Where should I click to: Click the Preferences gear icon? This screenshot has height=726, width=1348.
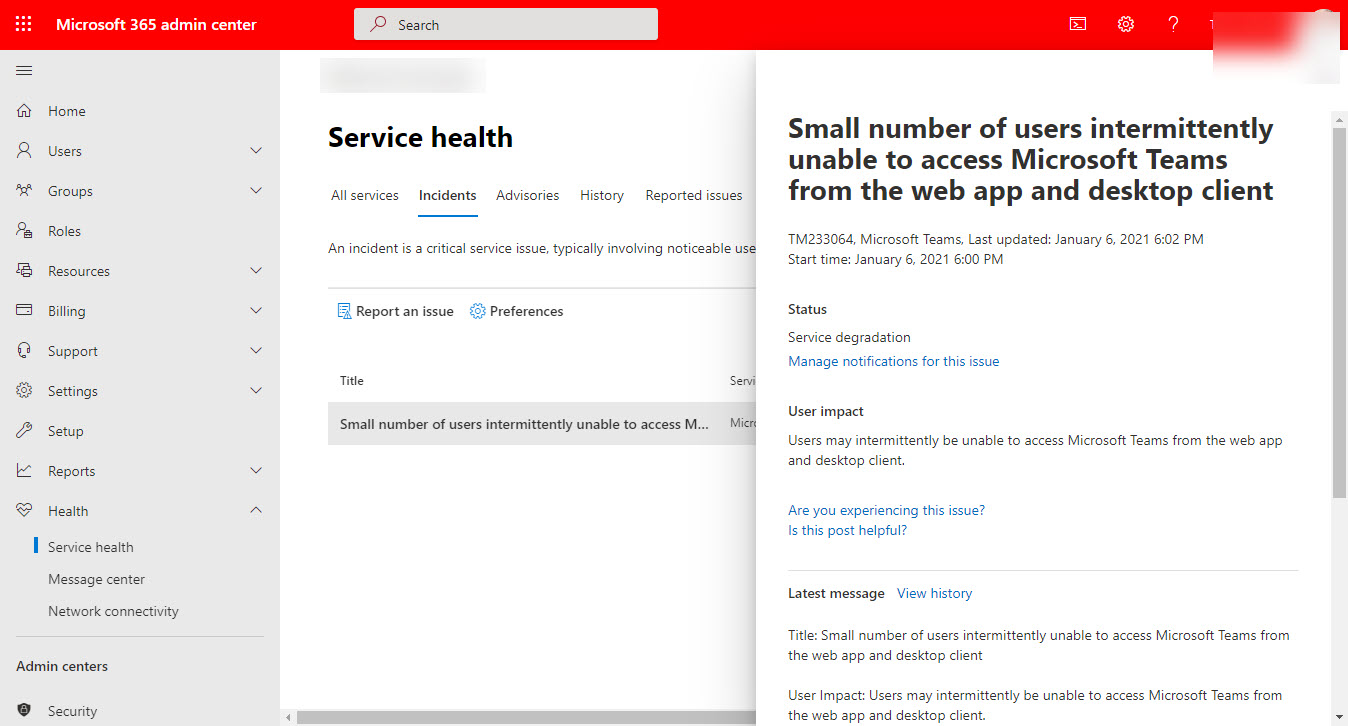pos(478,311)
